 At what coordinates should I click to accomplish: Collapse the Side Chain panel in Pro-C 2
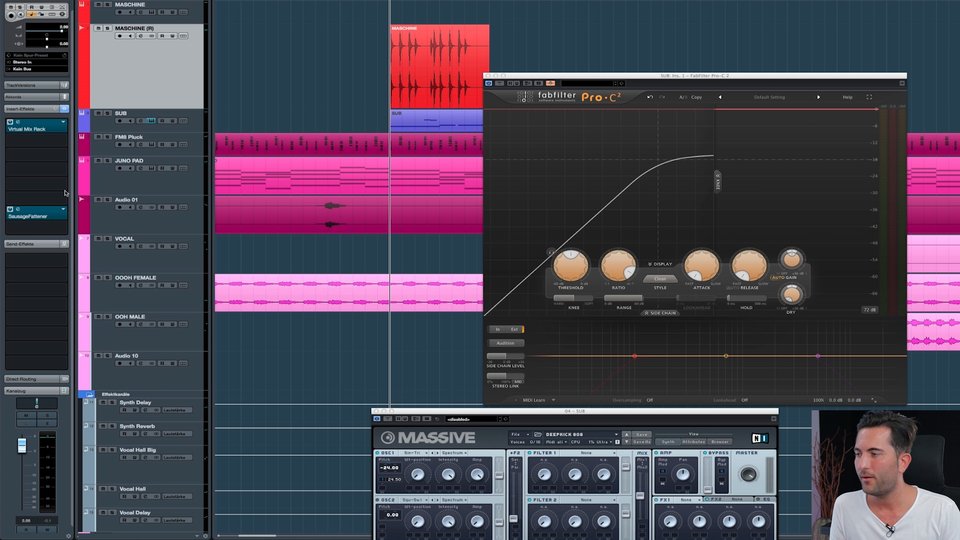point(660,313)
